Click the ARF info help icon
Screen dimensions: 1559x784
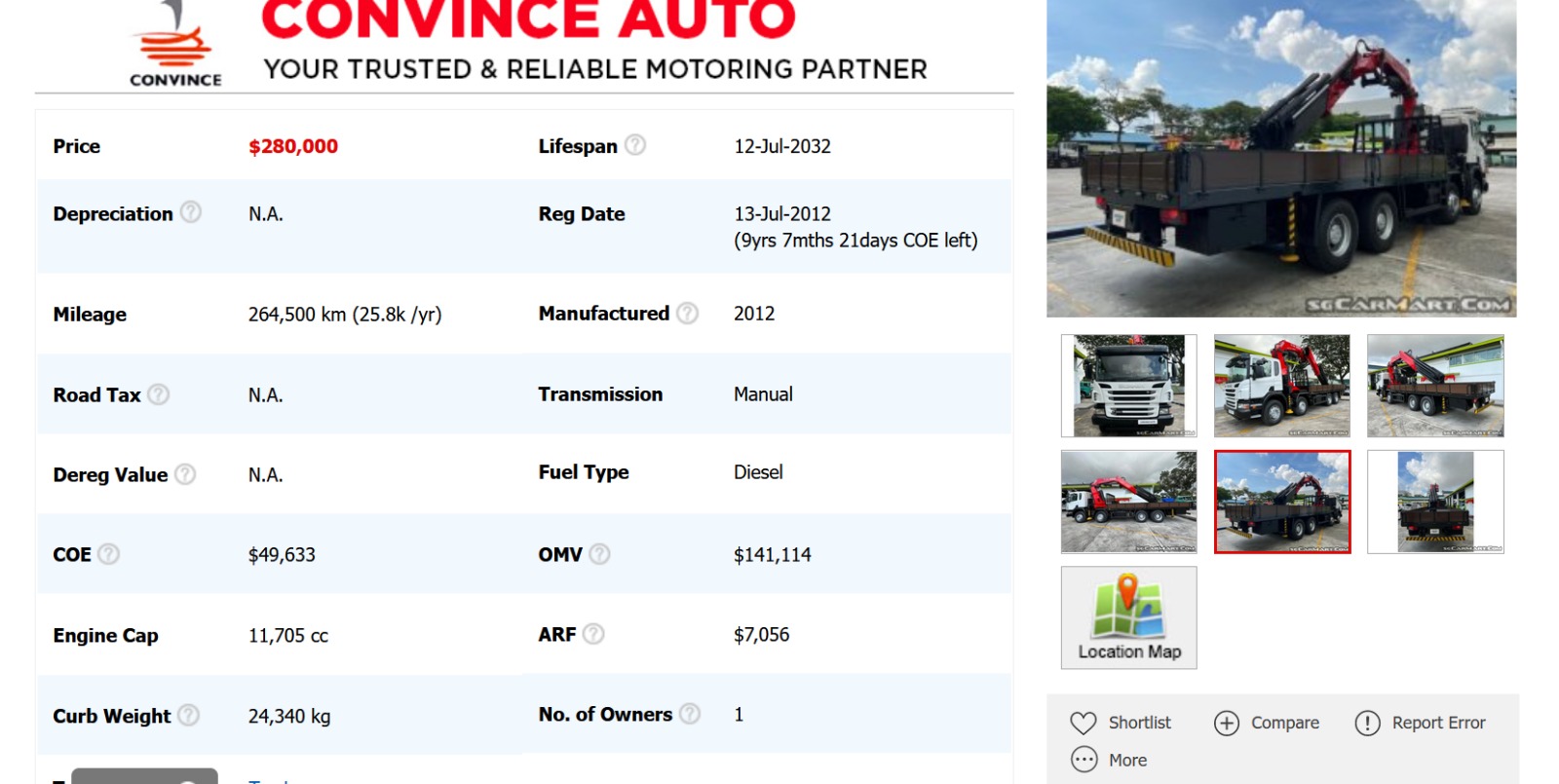click(x=593, y=634)
